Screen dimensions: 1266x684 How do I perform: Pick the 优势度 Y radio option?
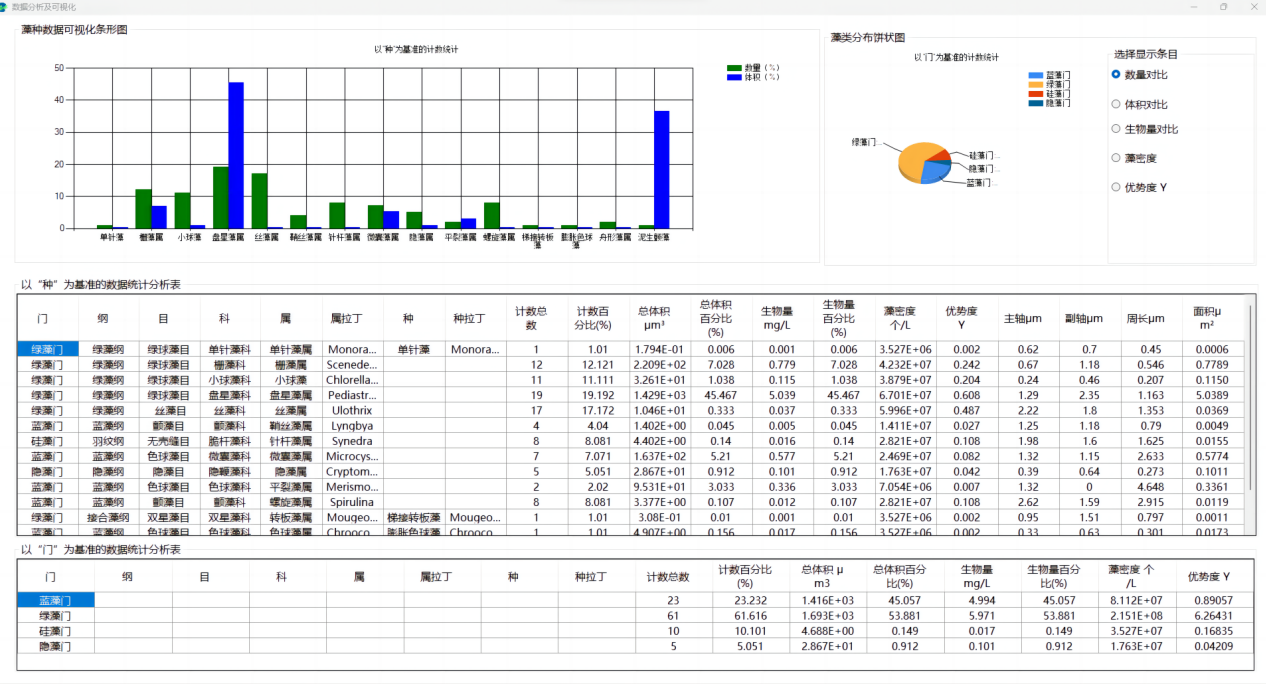(x=1116, y=187)
